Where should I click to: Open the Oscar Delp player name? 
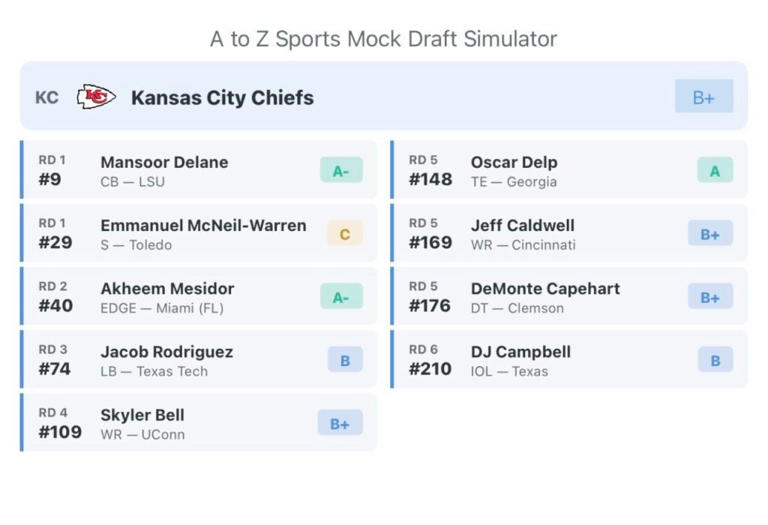514,162
